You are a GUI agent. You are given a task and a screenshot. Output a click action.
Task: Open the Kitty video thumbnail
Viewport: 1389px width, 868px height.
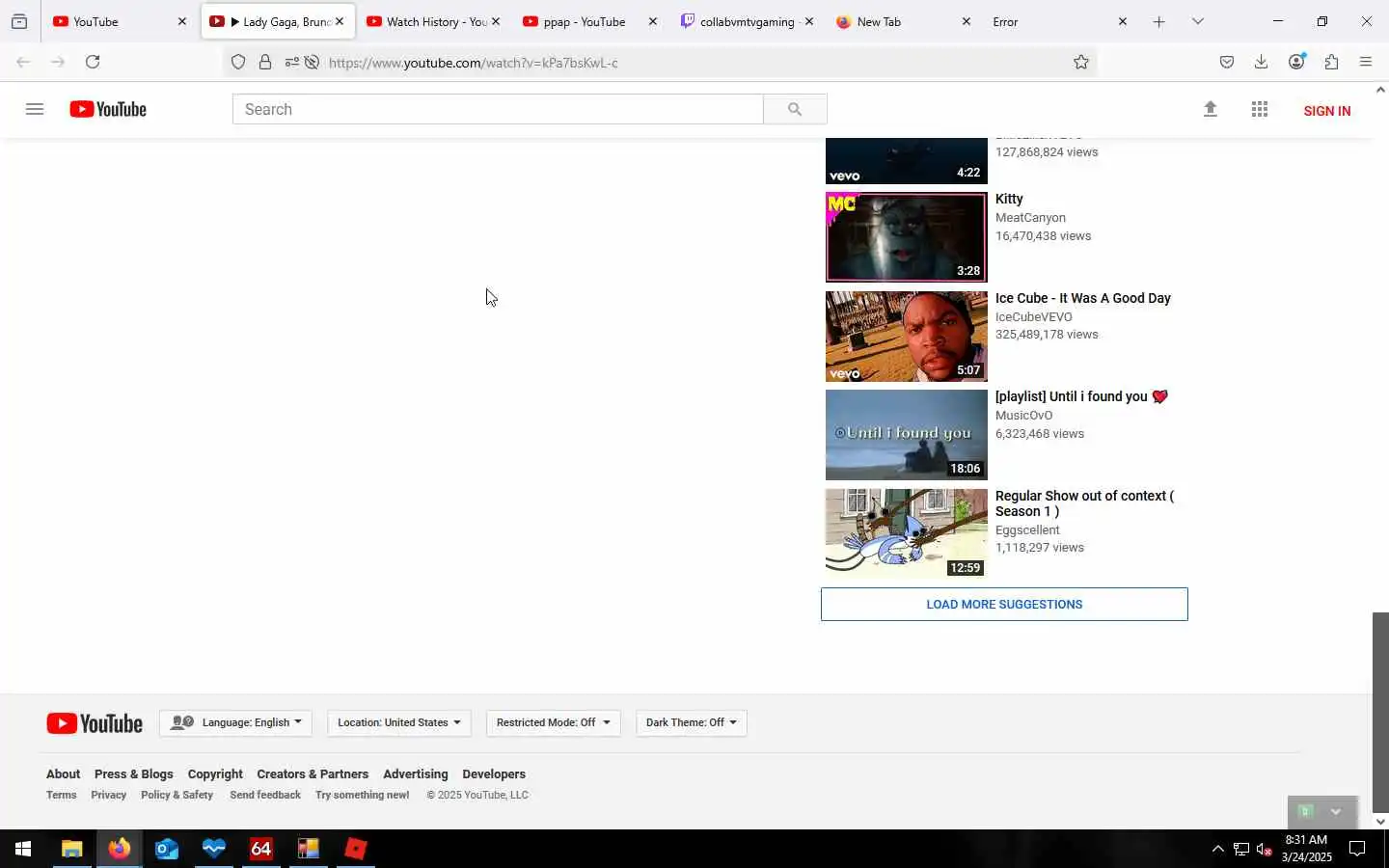(907, 237)
